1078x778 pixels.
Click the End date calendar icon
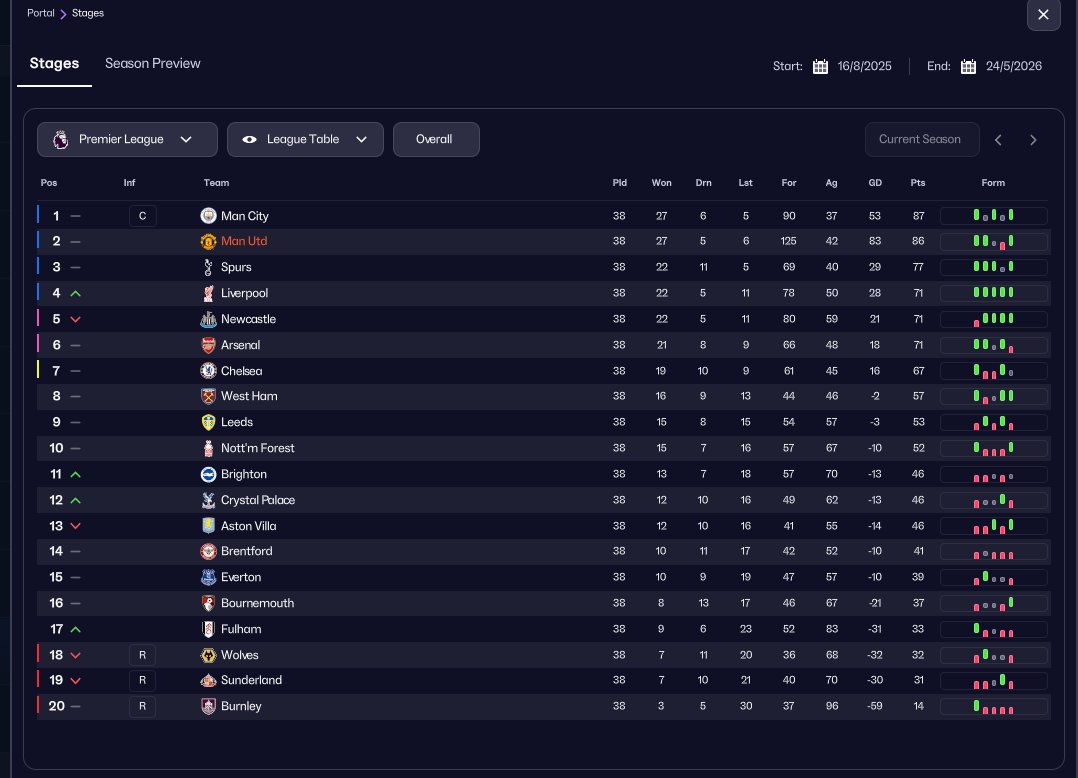968,67
